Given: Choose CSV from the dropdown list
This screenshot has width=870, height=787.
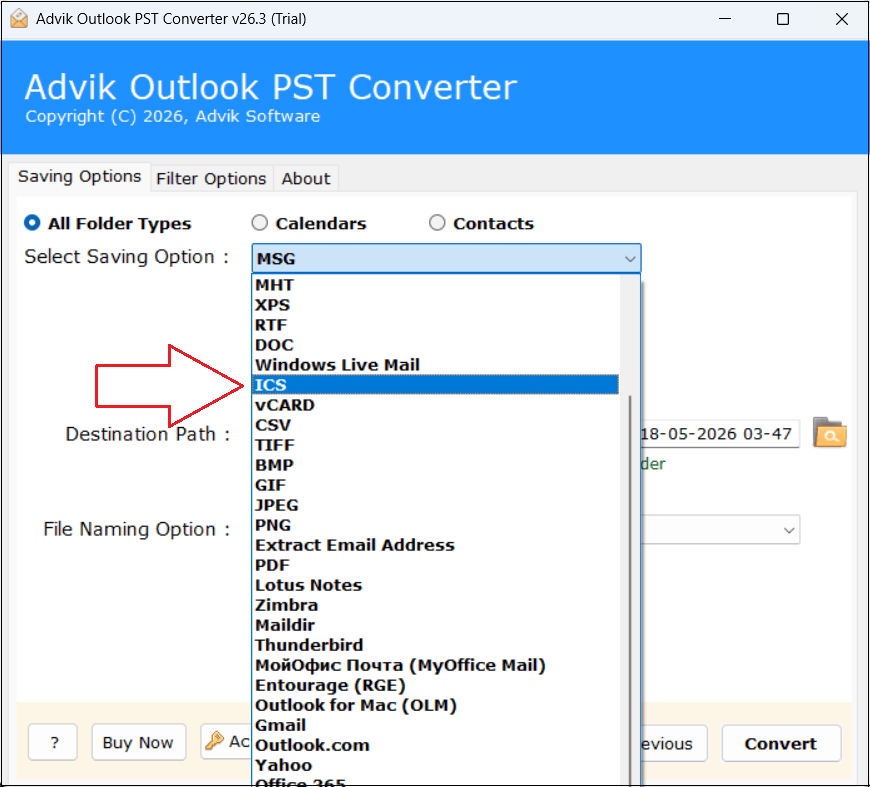Looking at the screenshot, I should click(x=436, y=425).
